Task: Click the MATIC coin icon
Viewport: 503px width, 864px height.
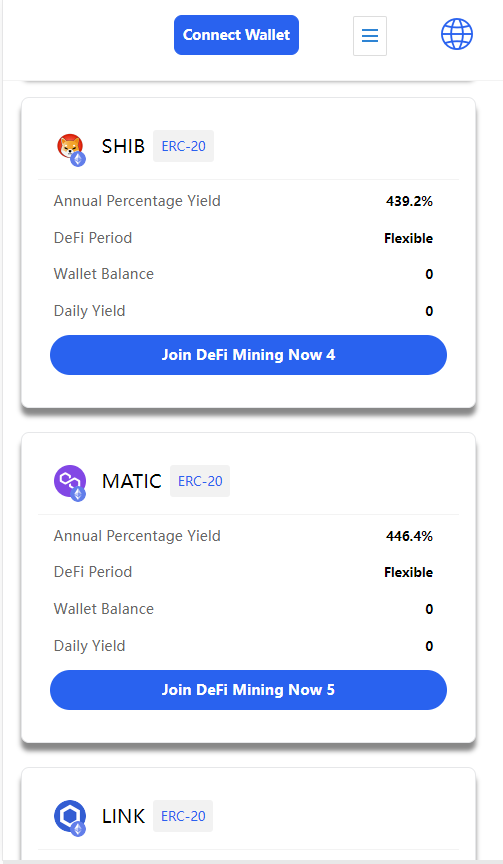Action: click(x=71, y=483)
